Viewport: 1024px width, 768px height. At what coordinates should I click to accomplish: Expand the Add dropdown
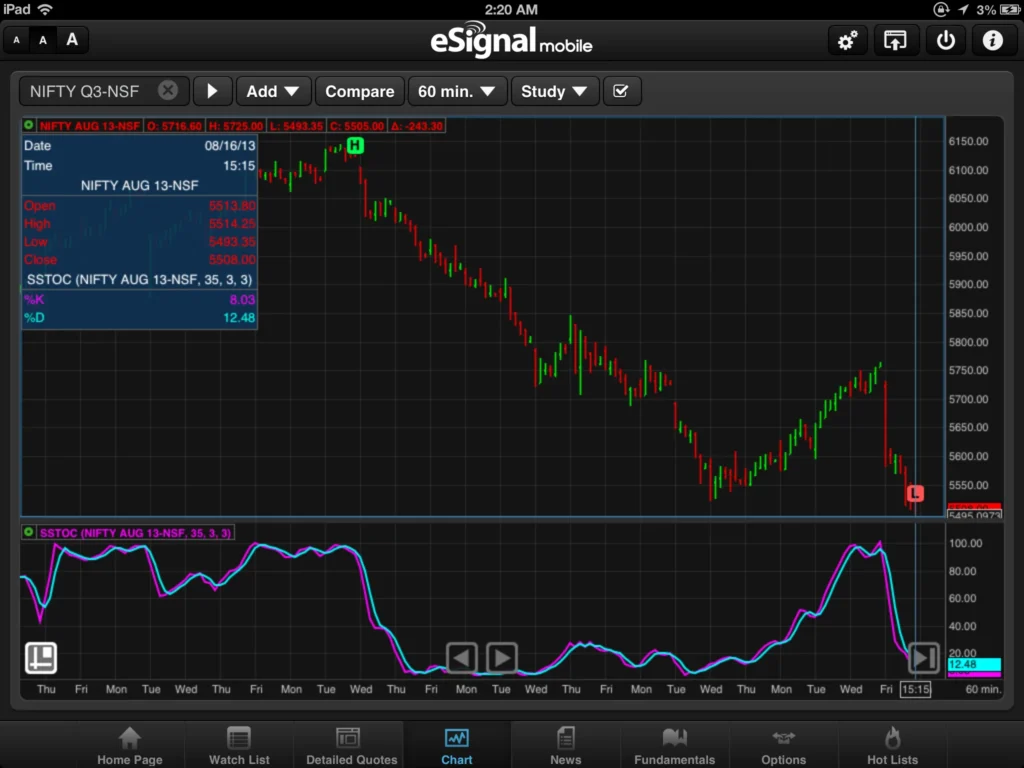(x=273, y=91)
